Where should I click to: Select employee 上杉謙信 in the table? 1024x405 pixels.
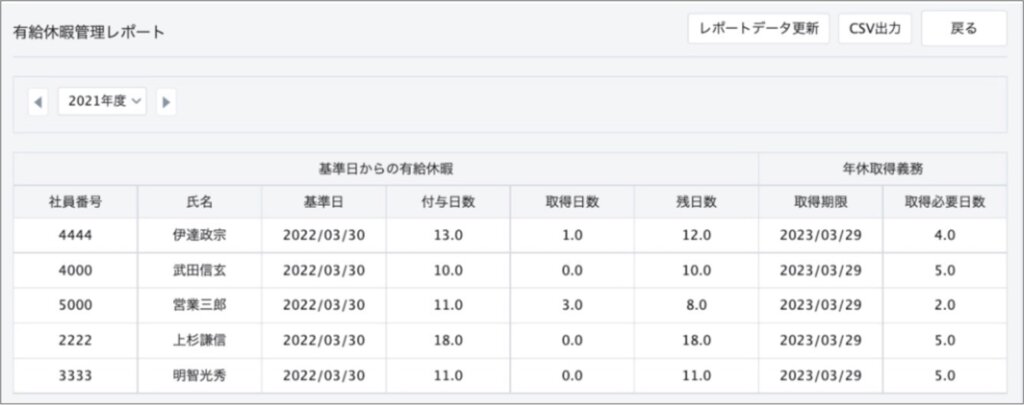[199, 340]
